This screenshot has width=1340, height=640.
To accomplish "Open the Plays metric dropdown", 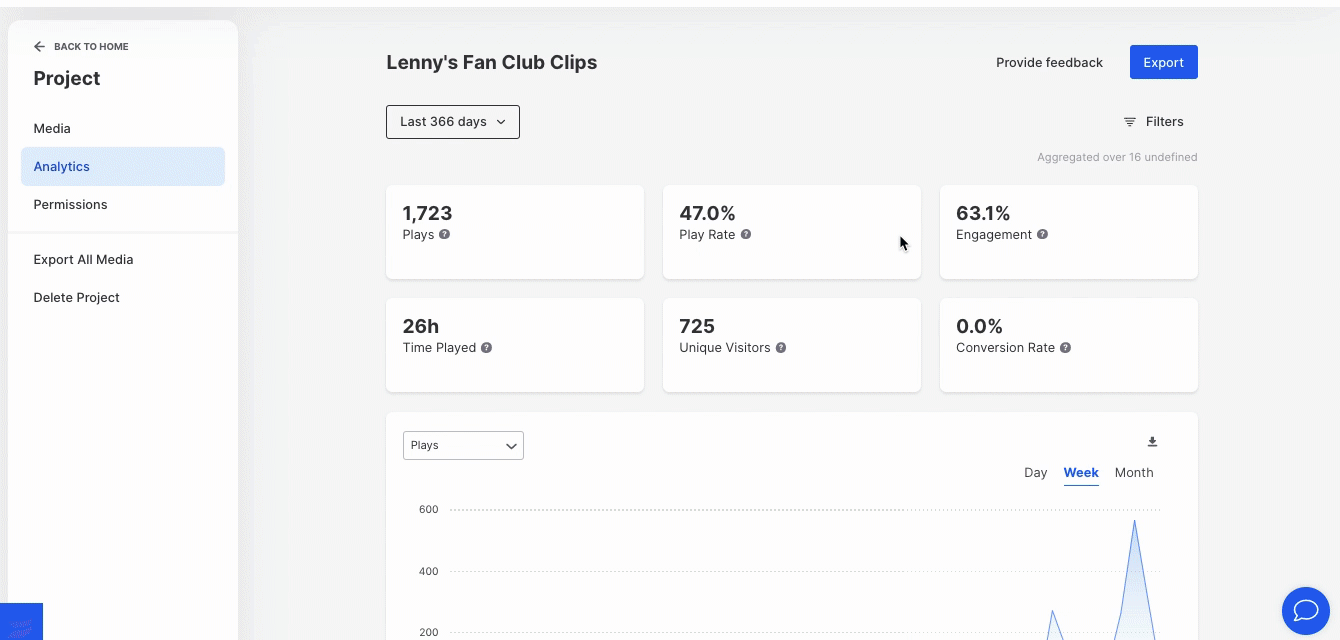I will click(463, 446).
